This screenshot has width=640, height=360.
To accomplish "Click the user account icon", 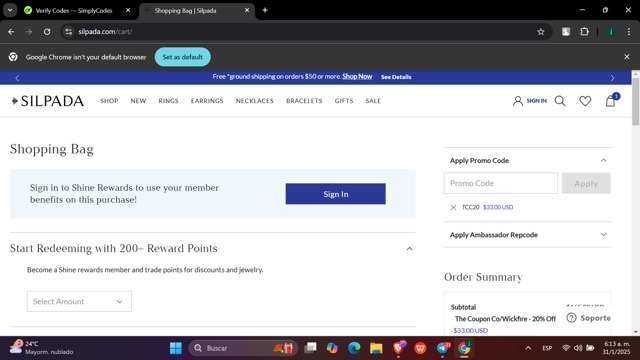I will 518,101.
